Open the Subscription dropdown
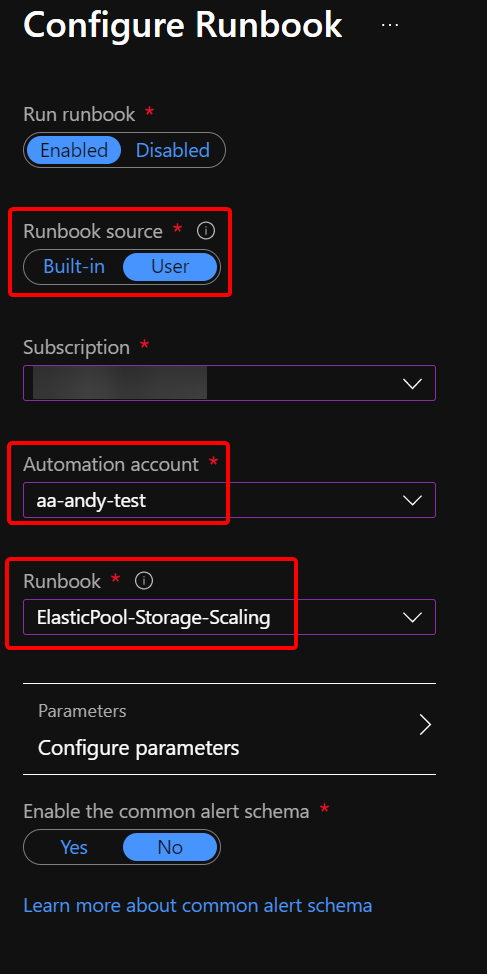This screenshot has height=974, width=487. tap(229, 383)
